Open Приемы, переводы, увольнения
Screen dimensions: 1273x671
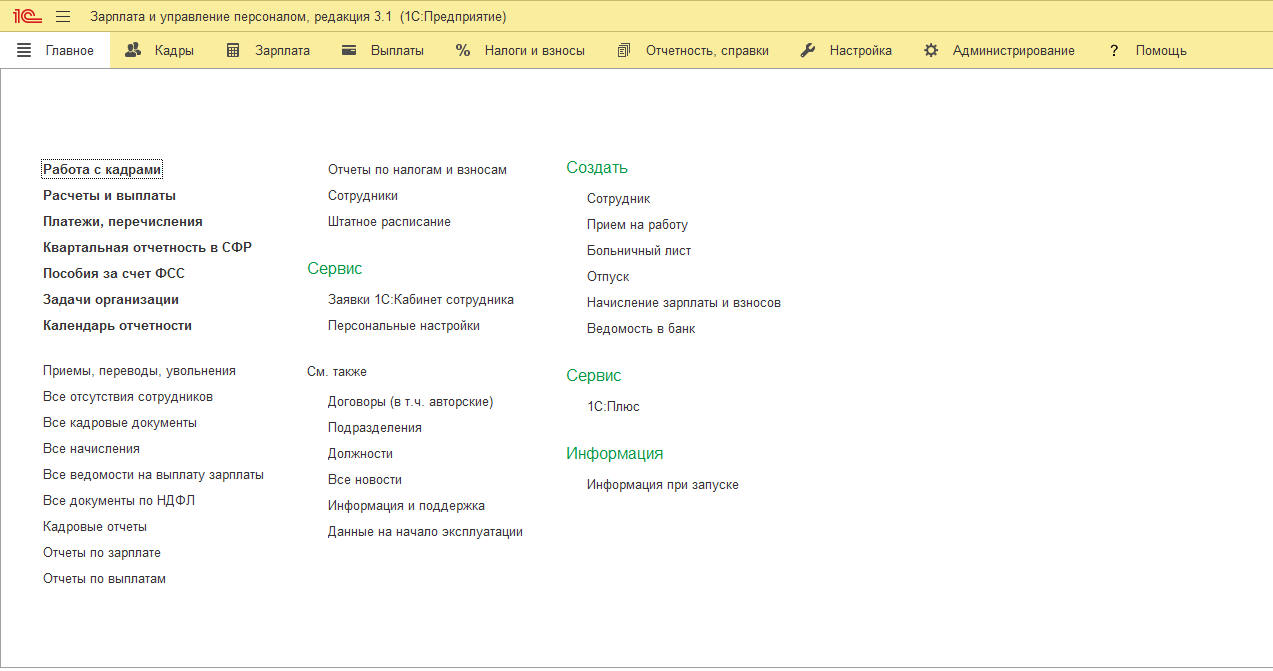point(139,371)
